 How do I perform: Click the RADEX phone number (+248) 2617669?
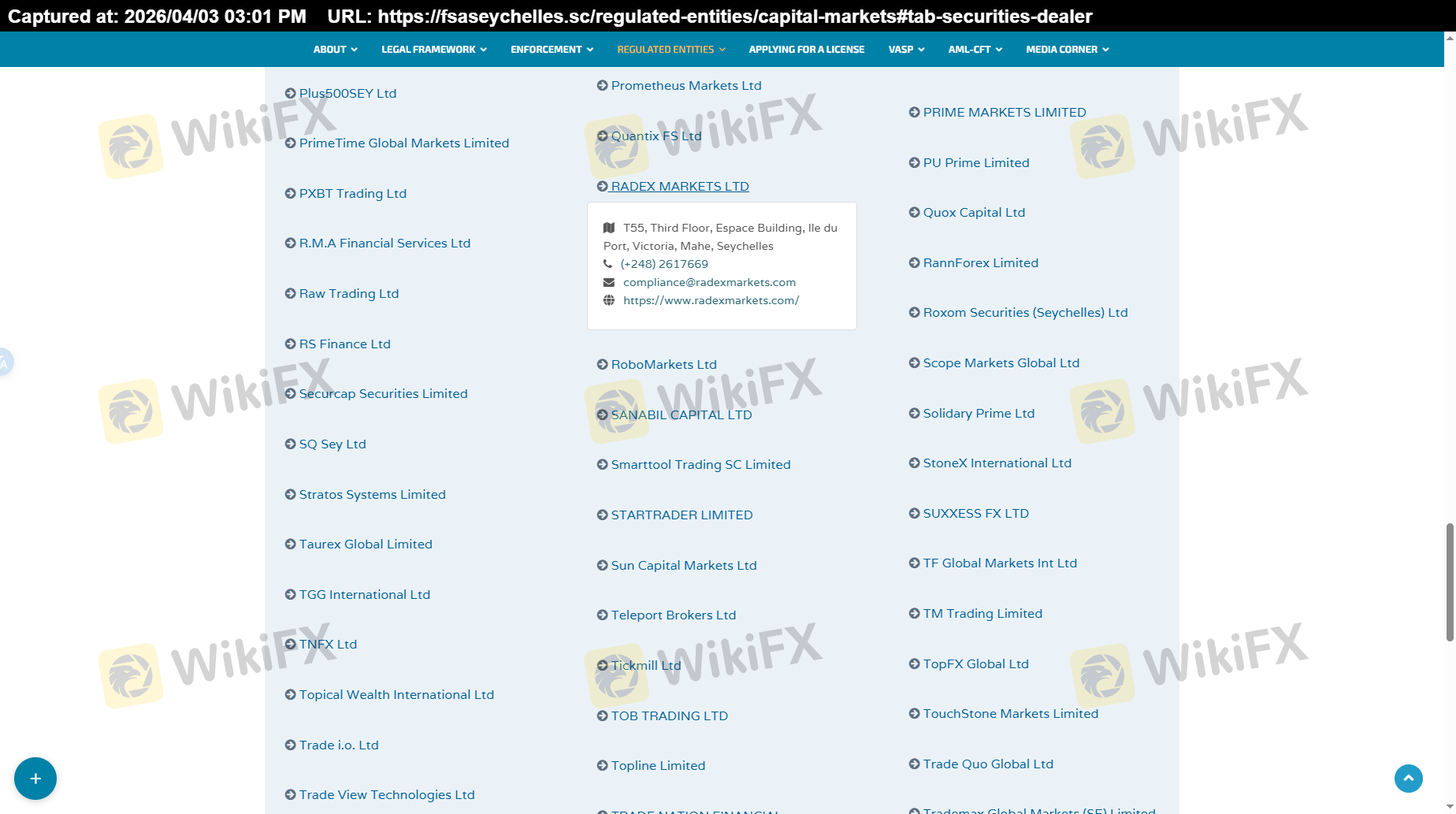(664, 264)
